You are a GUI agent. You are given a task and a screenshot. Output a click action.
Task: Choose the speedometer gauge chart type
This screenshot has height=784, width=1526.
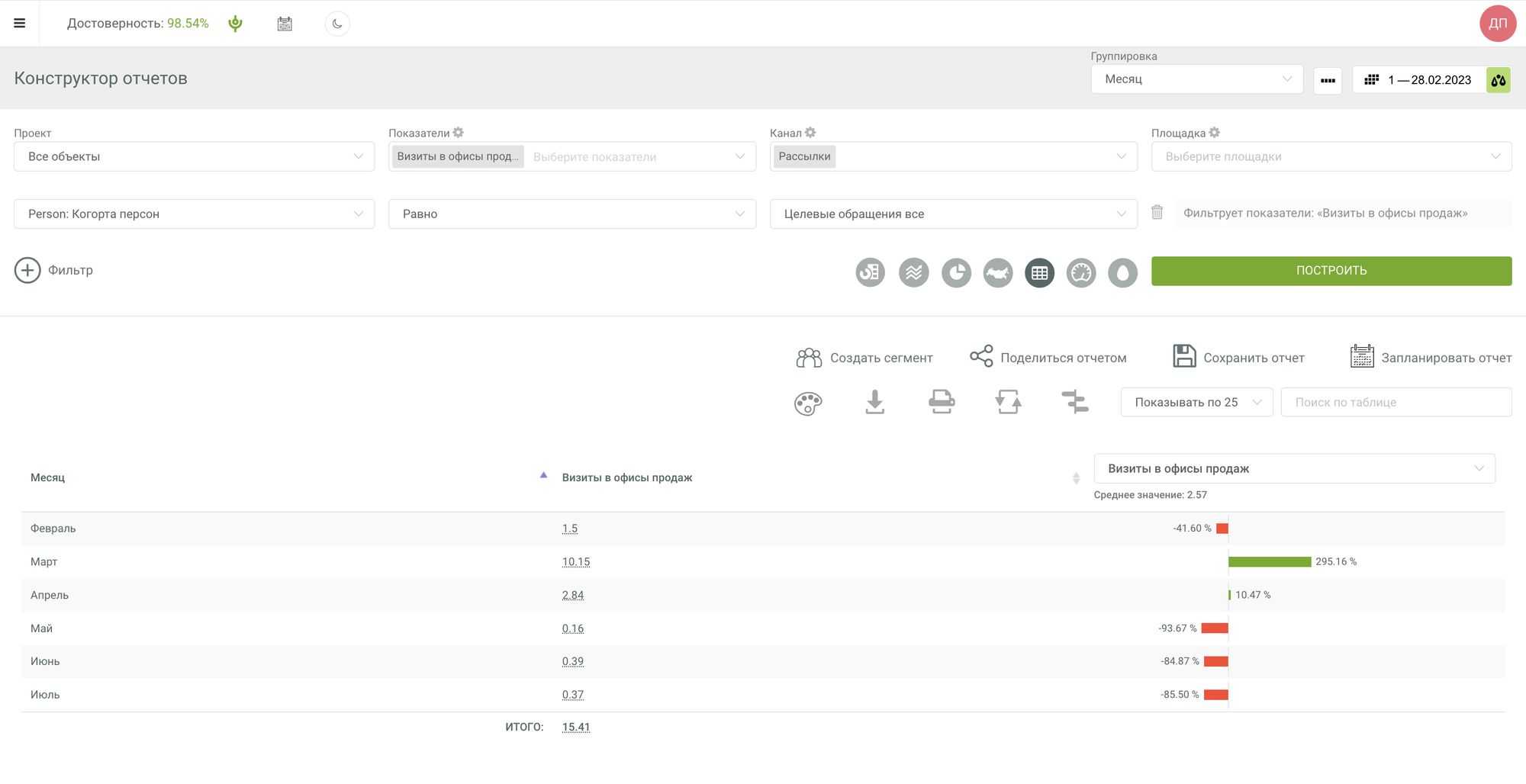tap(1080, 272)
